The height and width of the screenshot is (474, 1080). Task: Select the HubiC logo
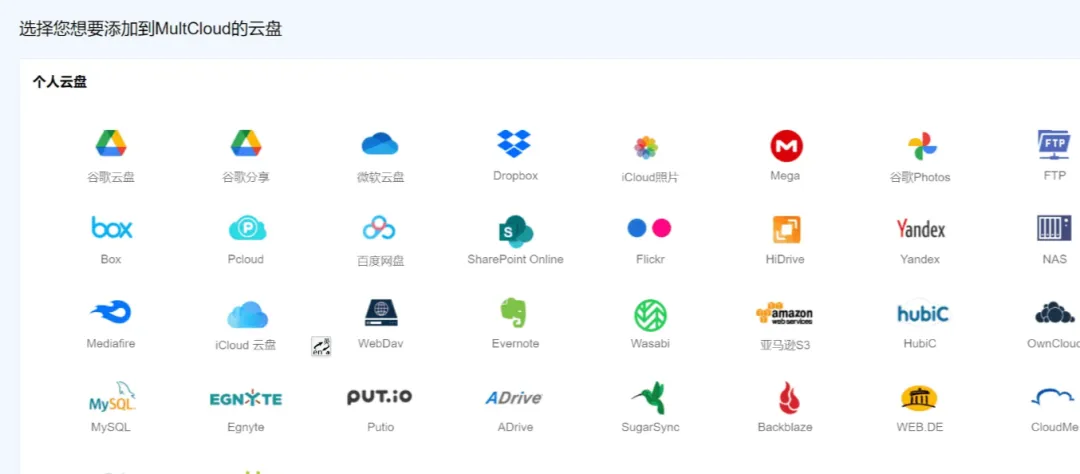tap(923, 313)
